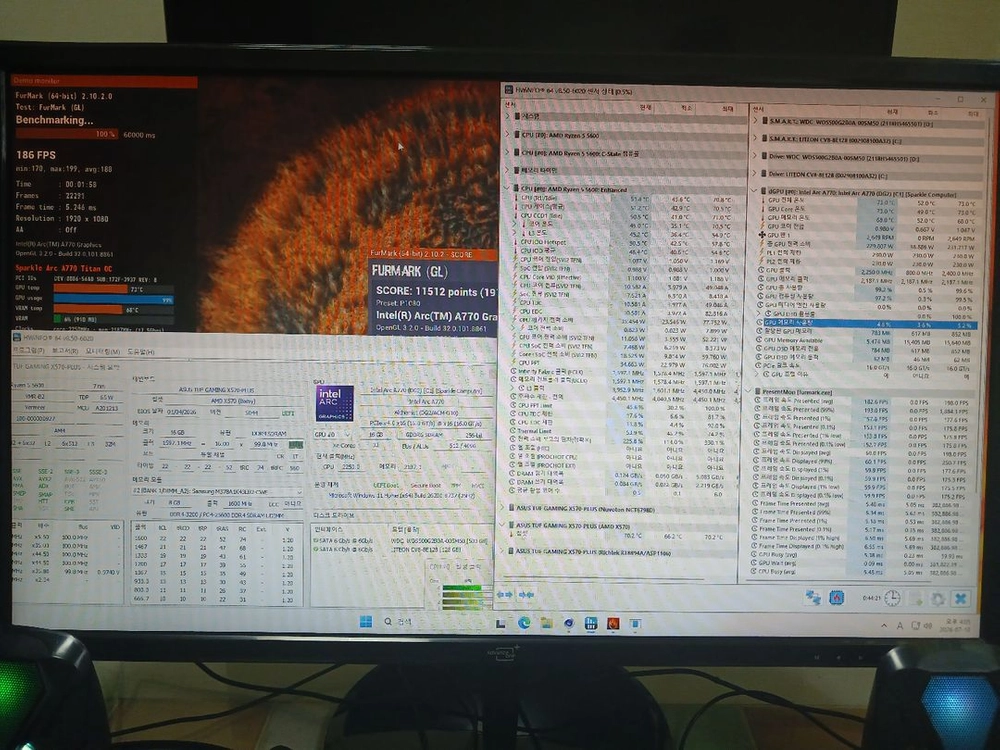Click the current value column header in left sensor pane

(x=645, y=108)
